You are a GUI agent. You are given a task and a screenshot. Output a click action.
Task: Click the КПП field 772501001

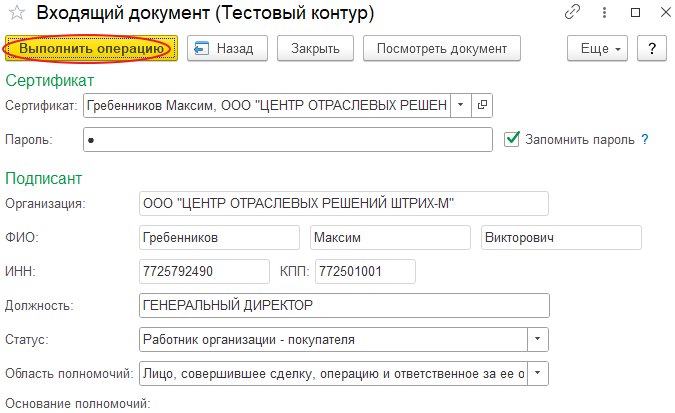365,271
